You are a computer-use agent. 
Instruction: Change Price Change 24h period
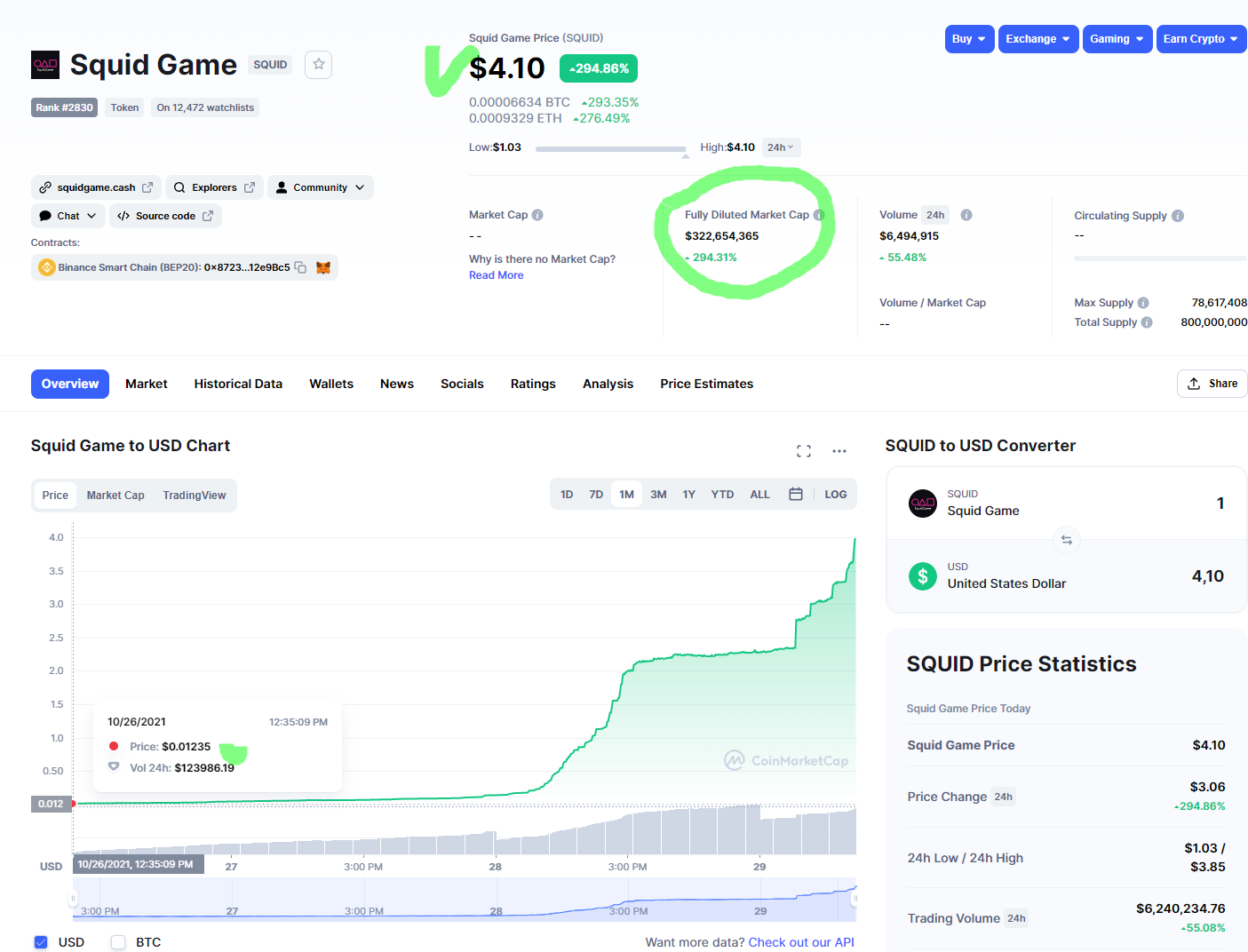coord(1004,797)
